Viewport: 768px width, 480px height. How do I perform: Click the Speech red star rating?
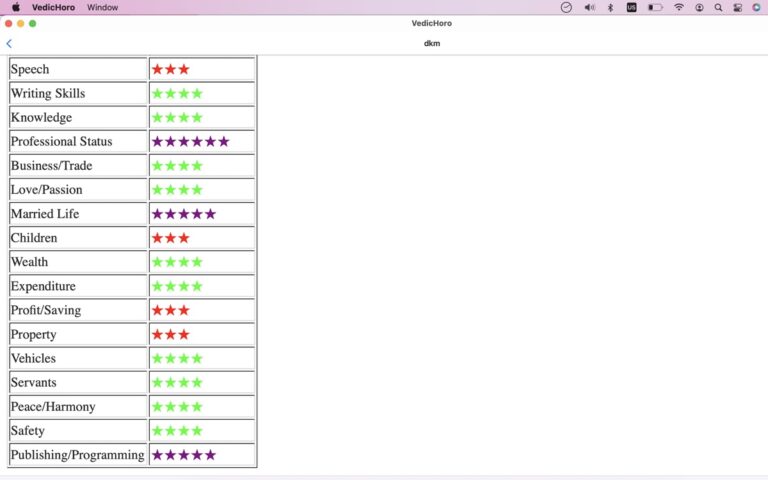(170, 69)
